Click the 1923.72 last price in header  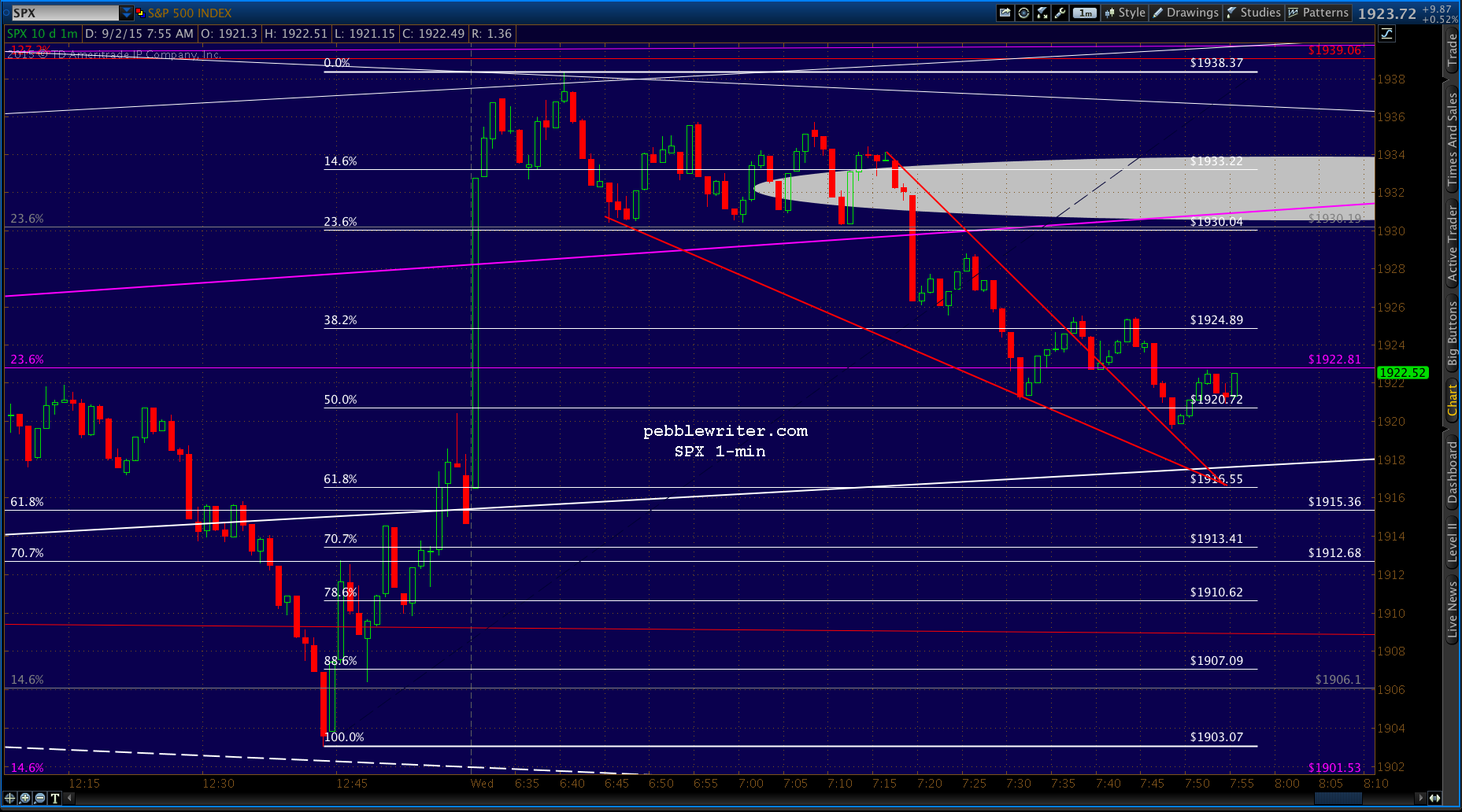coord(1386,13)
